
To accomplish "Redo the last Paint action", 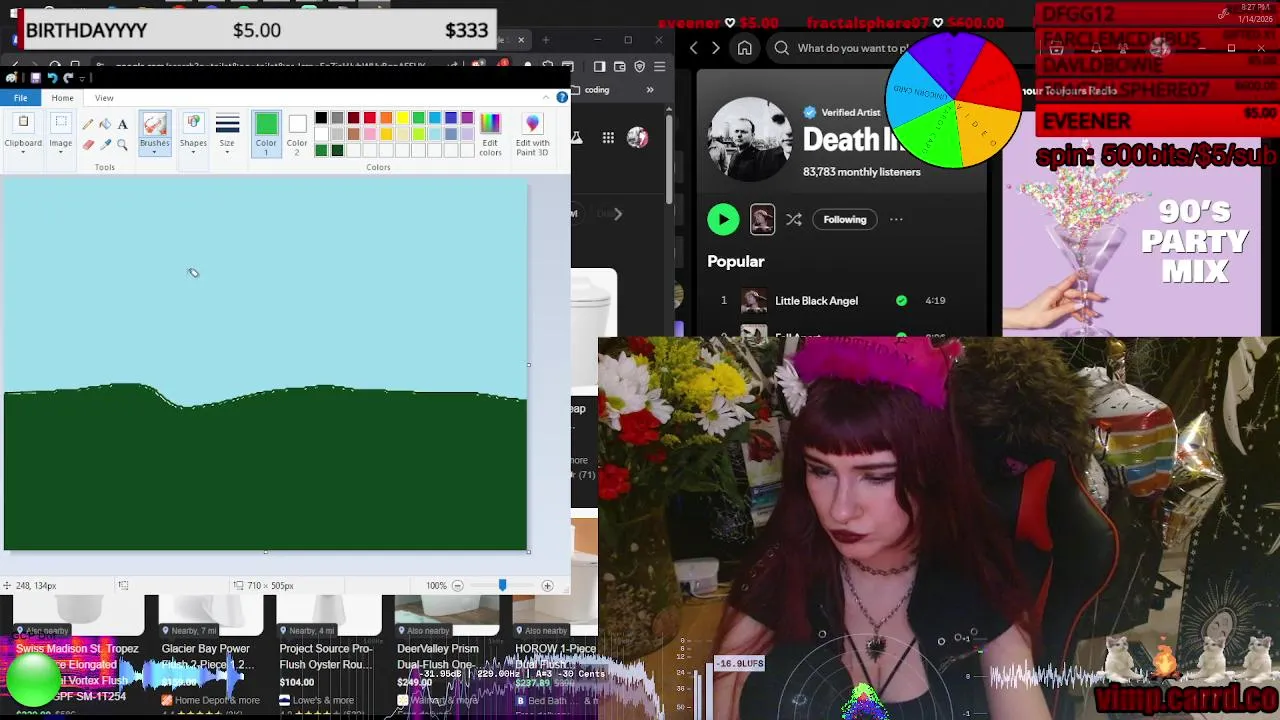I will (69, 78).
